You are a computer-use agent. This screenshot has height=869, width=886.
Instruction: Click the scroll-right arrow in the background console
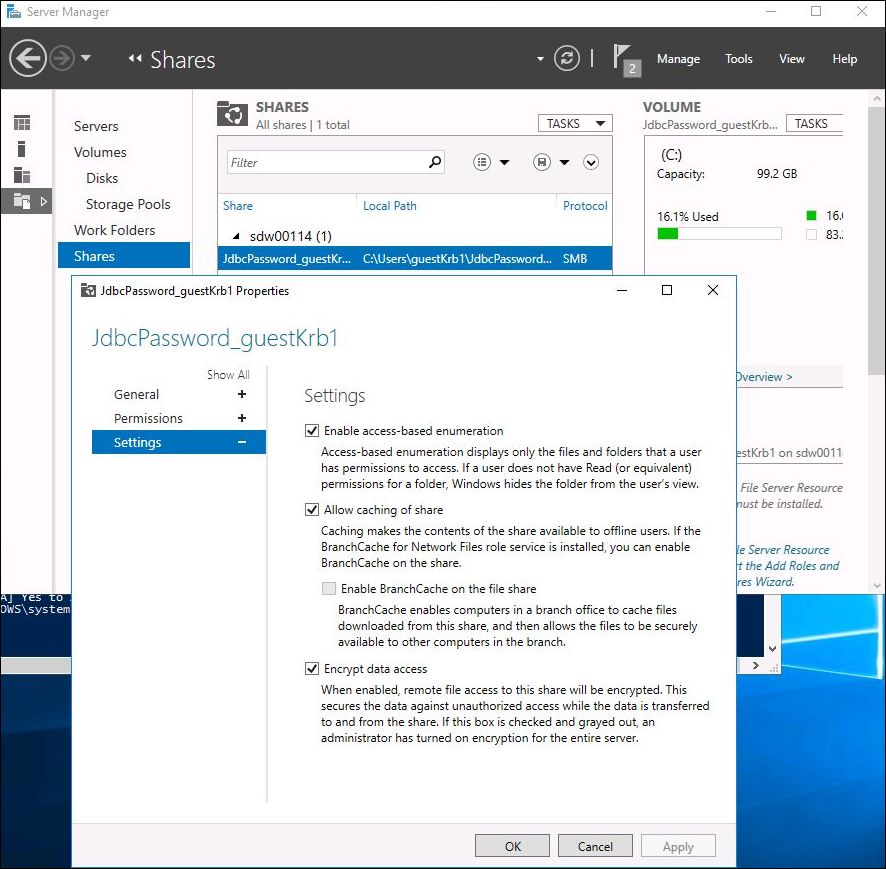tap(755, 666)
